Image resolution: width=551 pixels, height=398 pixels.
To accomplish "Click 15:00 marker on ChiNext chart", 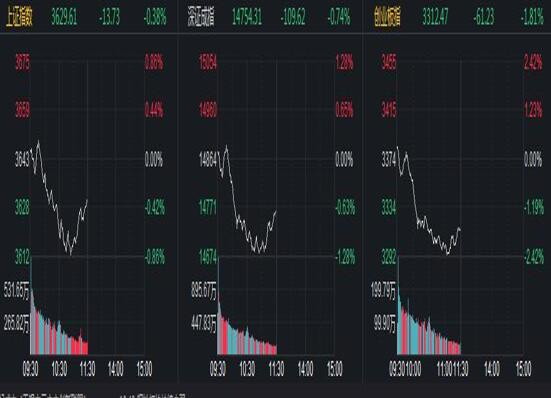I will [523, 369].
